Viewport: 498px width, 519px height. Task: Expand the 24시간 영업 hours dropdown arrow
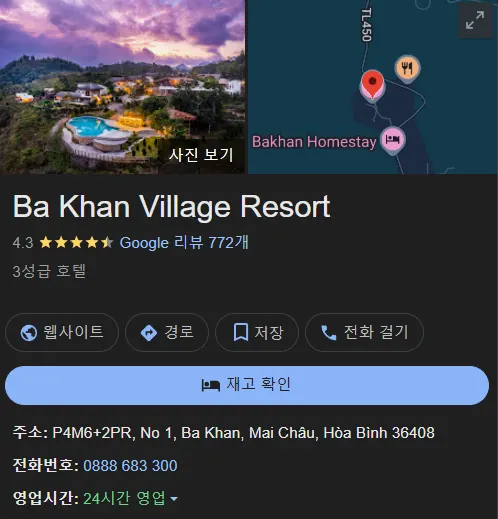coord(174,499)
